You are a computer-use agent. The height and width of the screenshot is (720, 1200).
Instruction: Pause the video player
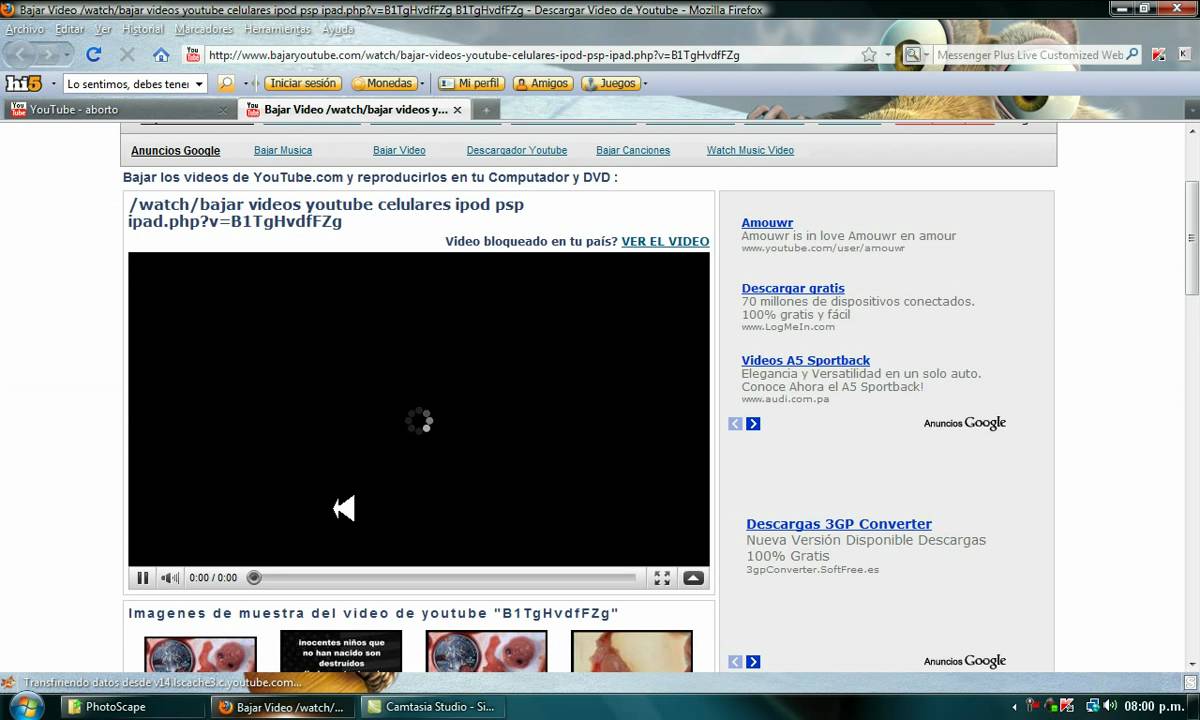[143, 578]
